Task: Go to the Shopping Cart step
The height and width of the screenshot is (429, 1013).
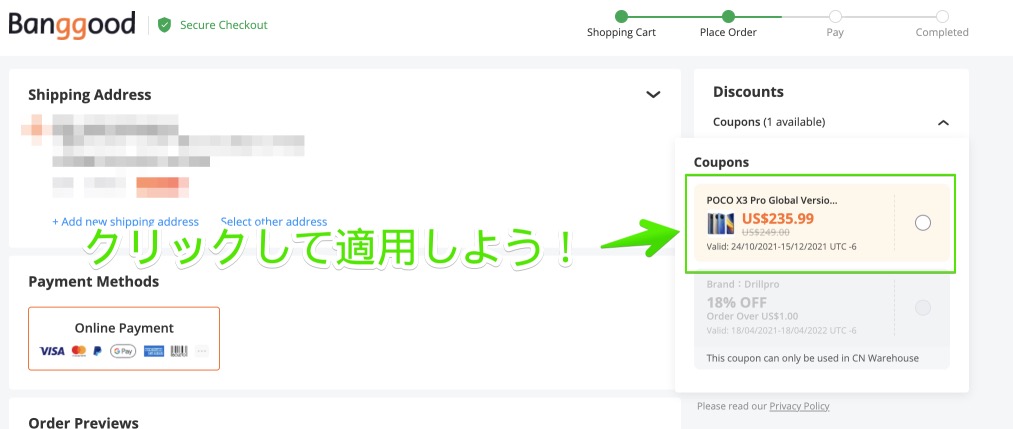Action: click(x=621, y=16)
